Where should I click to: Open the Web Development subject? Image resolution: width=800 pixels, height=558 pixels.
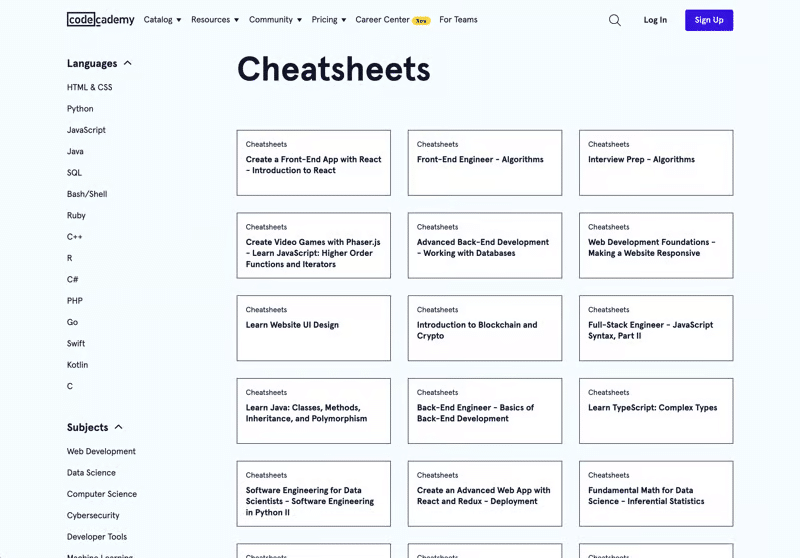pyautogui.click(x=101, y=451)
